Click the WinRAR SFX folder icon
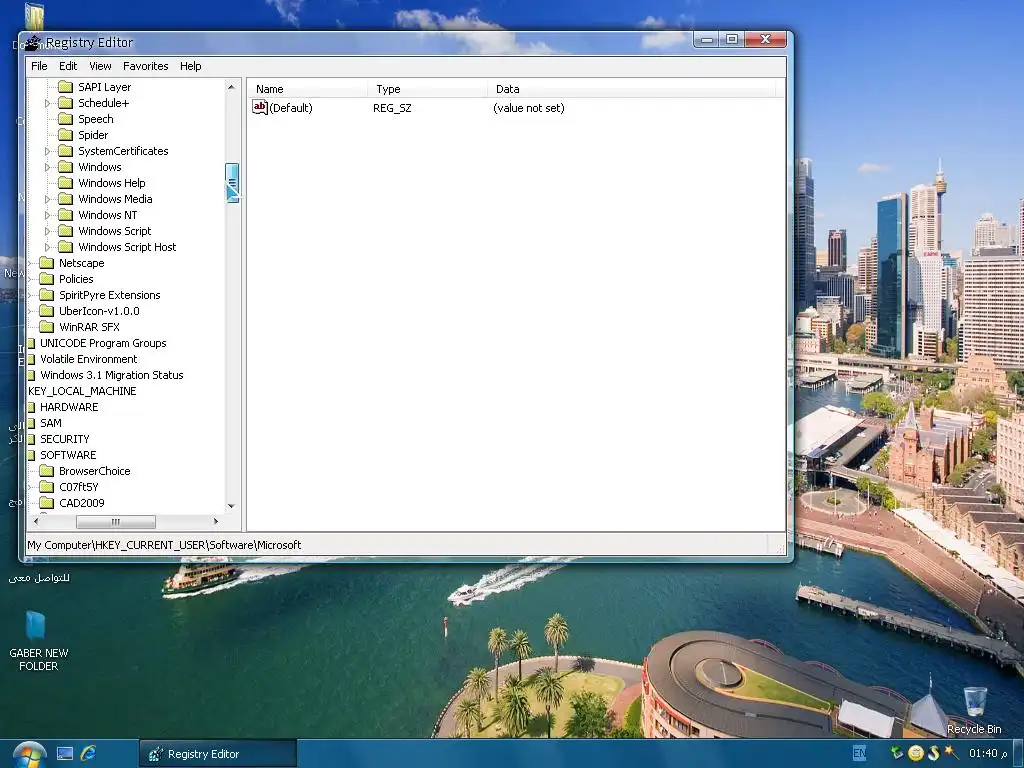 click(x=46, y=327)
